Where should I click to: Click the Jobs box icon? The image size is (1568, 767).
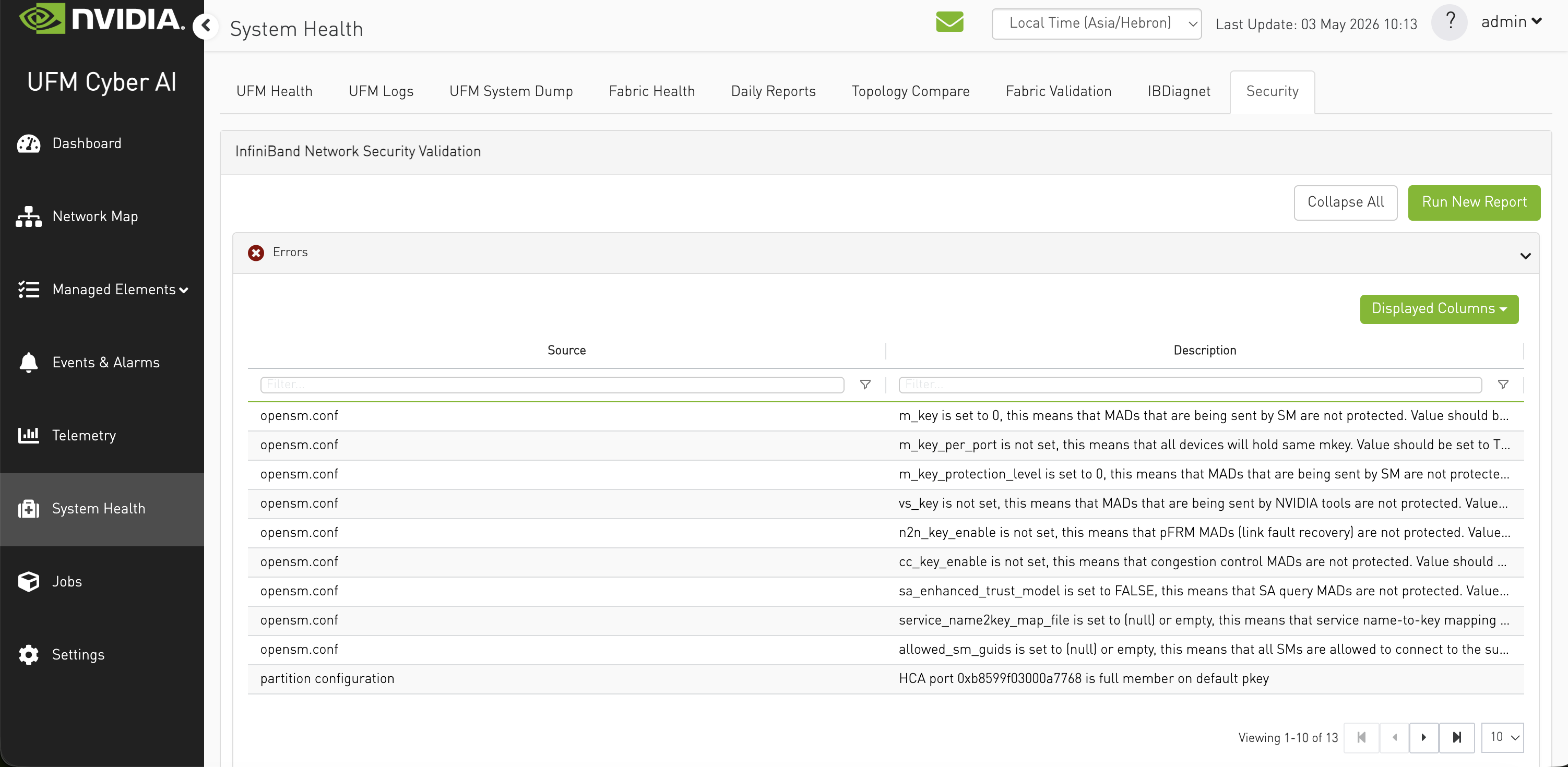click(29, 581)
